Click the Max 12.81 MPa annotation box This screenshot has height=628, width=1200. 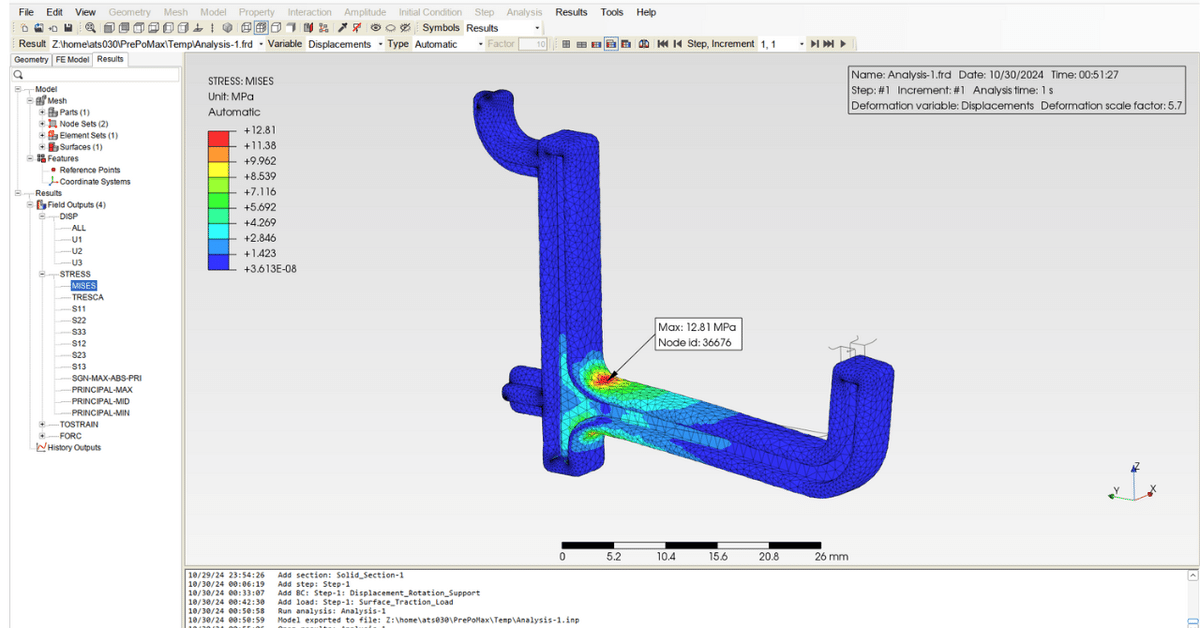(x=699, y=335)
